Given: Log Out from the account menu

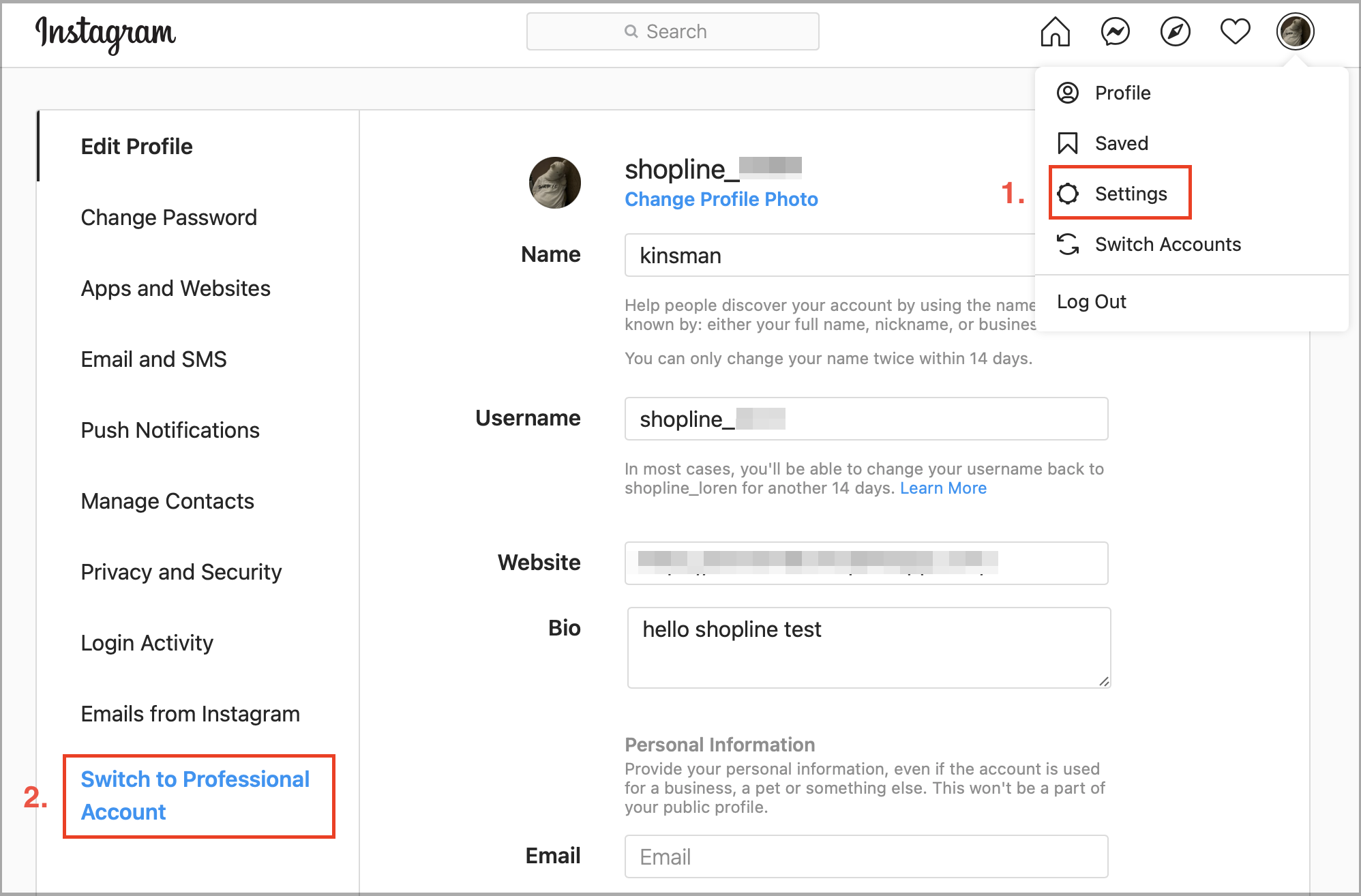Looking at the screenshot, I should click(x=1091, y=301).
